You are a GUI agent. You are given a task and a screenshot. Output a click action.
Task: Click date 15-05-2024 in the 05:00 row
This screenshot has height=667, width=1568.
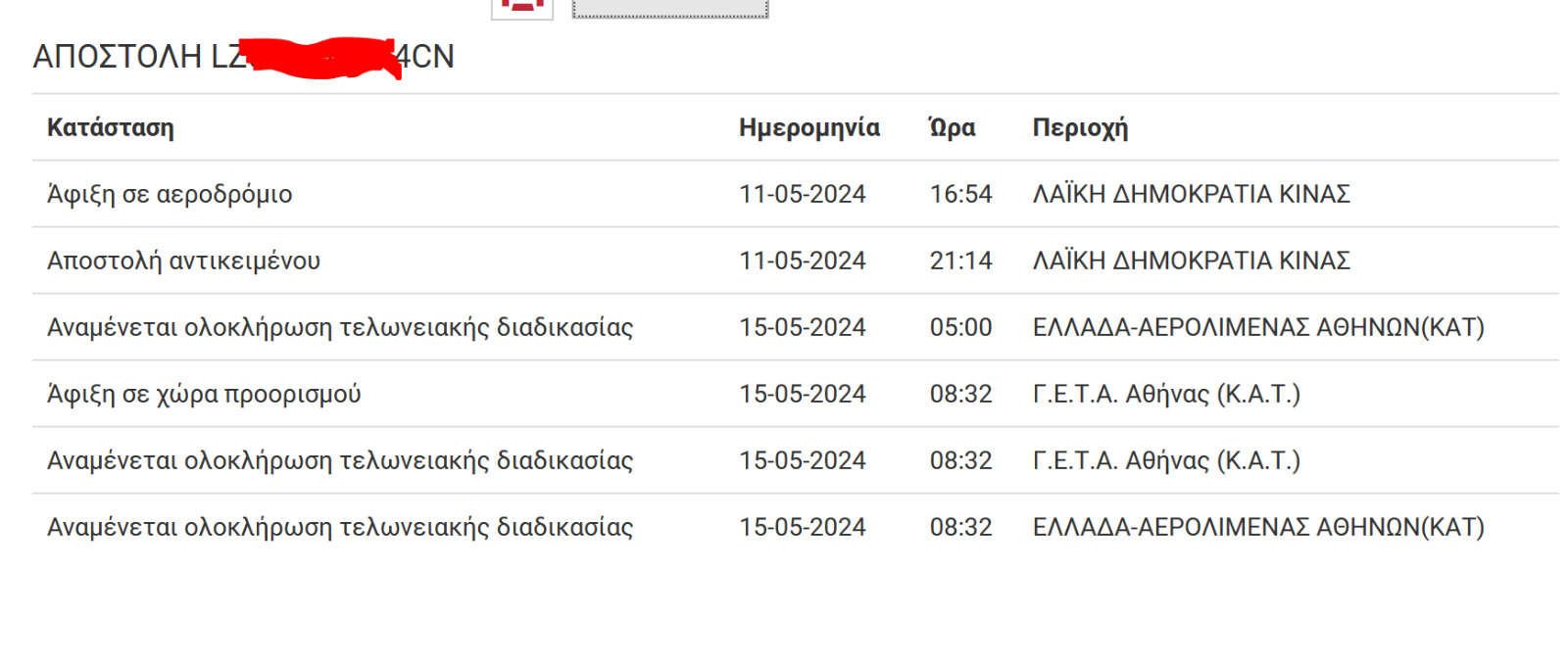click(803, 327)
